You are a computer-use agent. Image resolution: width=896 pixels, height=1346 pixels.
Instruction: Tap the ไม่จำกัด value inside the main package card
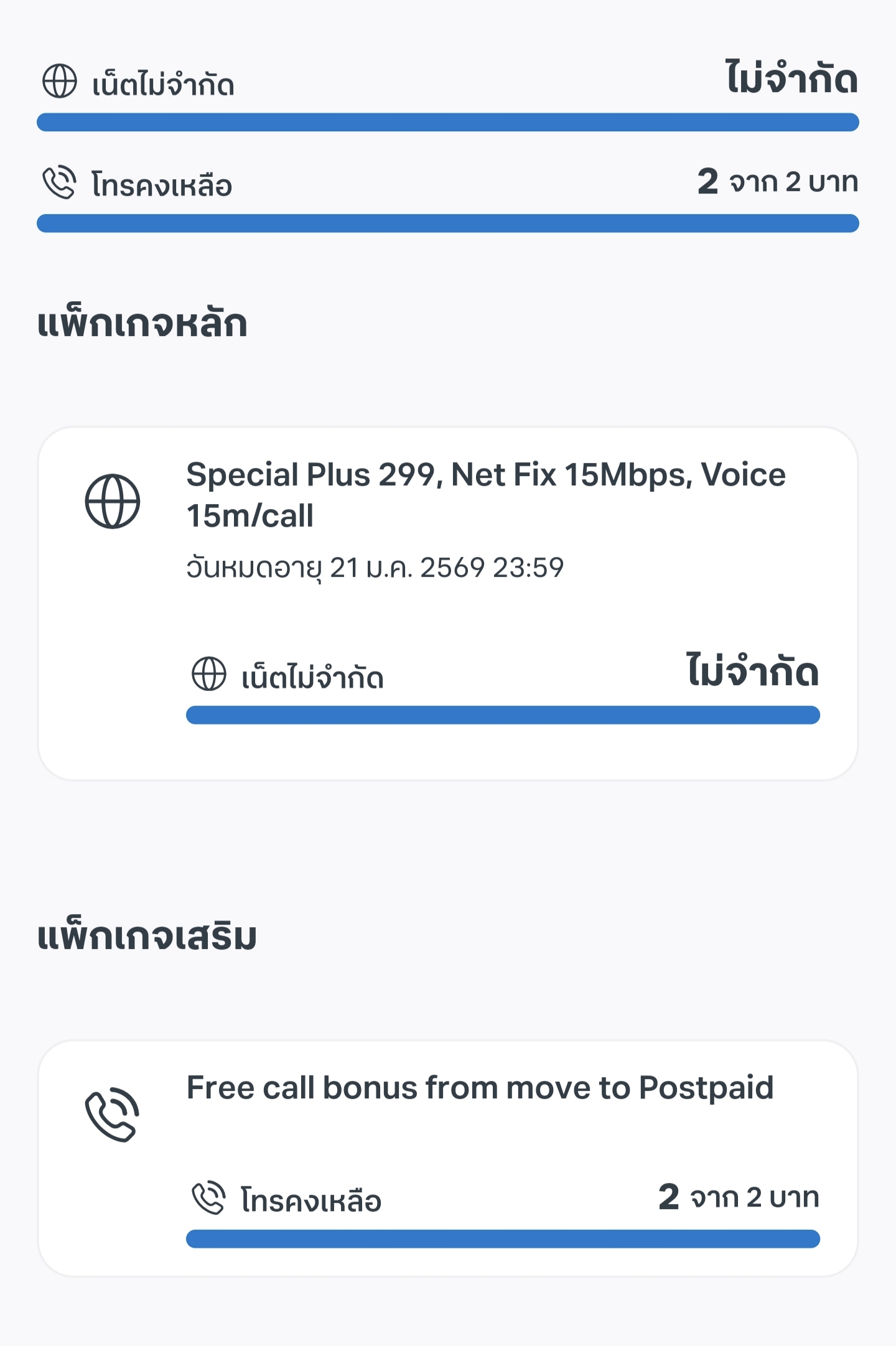click(753, 672)
